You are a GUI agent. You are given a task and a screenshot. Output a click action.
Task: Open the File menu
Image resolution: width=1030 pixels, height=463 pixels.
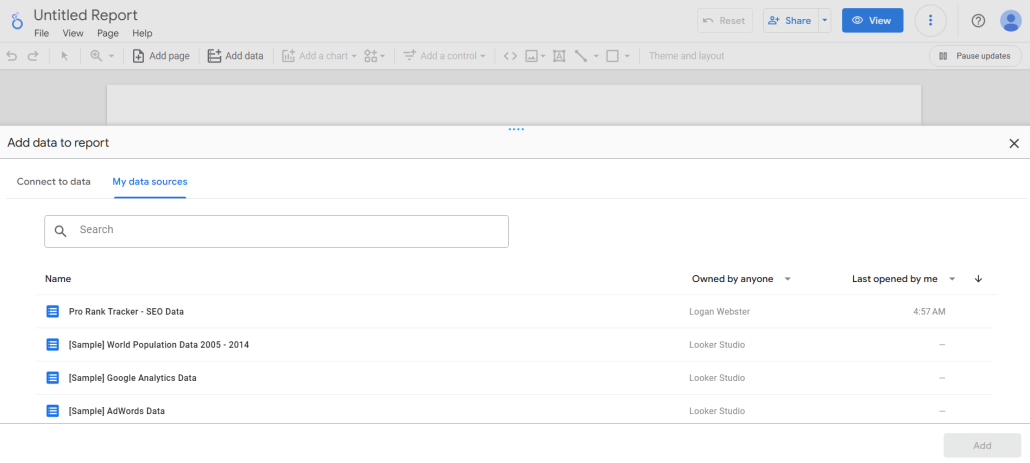click(41, 33)
